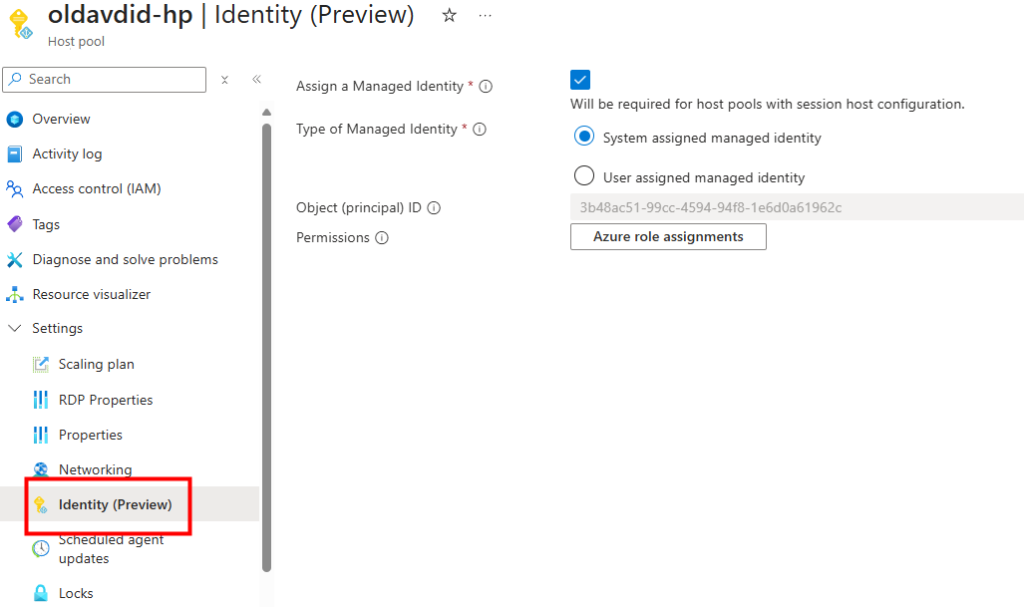The width and height of the screenshot is (1024, 607).
Task: Click the Access control (IAM) people icon
Action: (x=14, y=189)
